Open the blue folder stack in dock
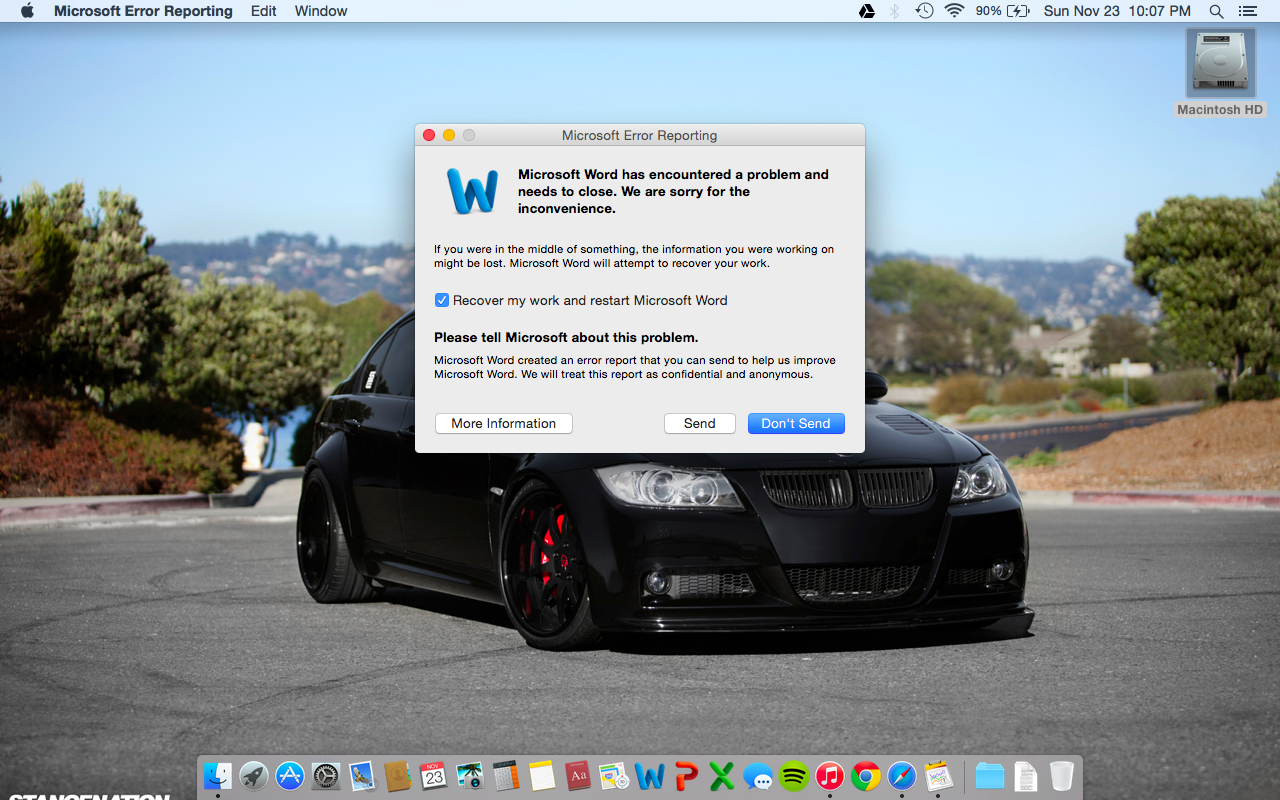 click(x=989, y=775)
